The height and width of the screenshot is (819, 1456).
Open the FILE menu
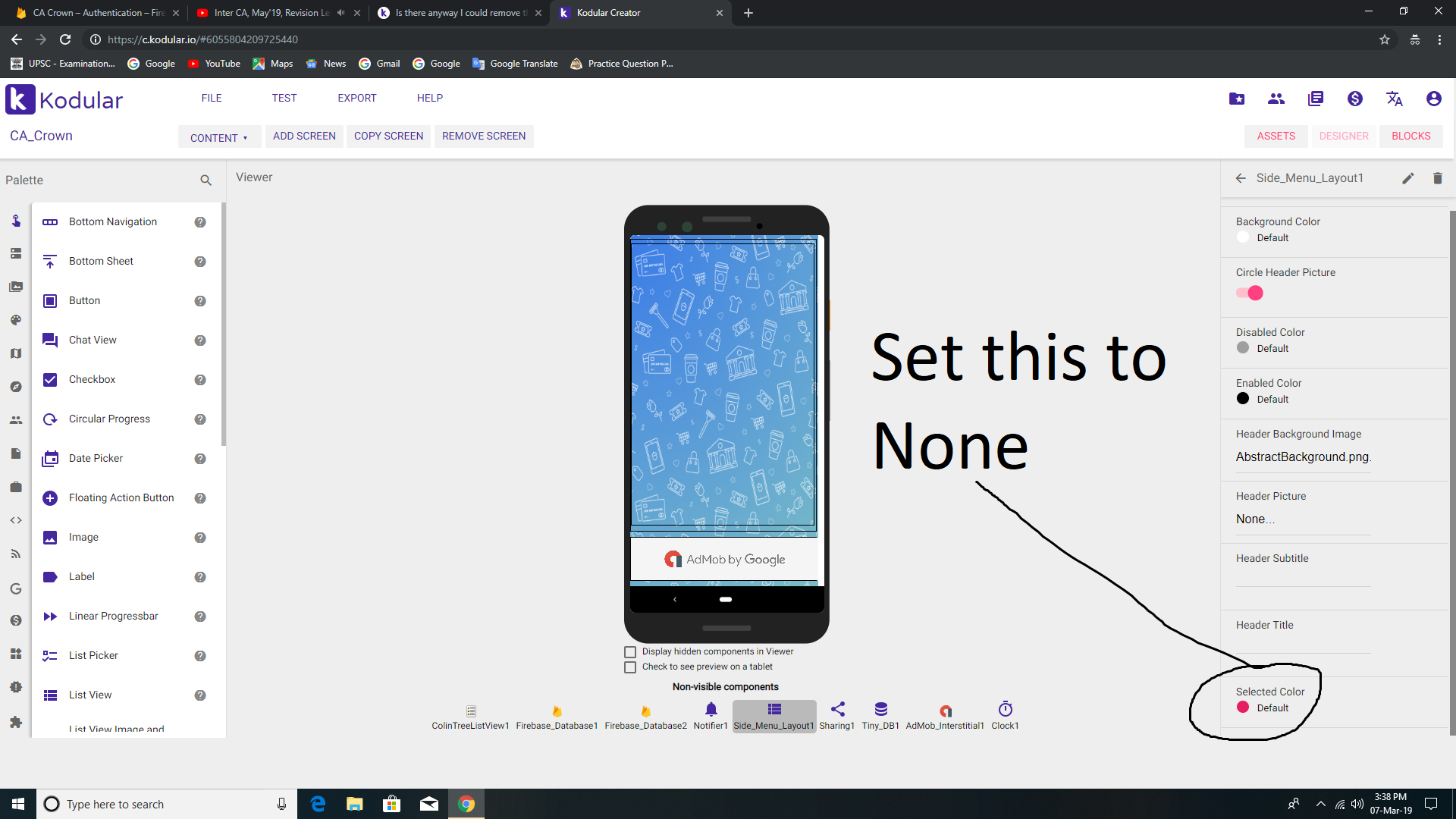pyautogui.click(x=212, y=98)
